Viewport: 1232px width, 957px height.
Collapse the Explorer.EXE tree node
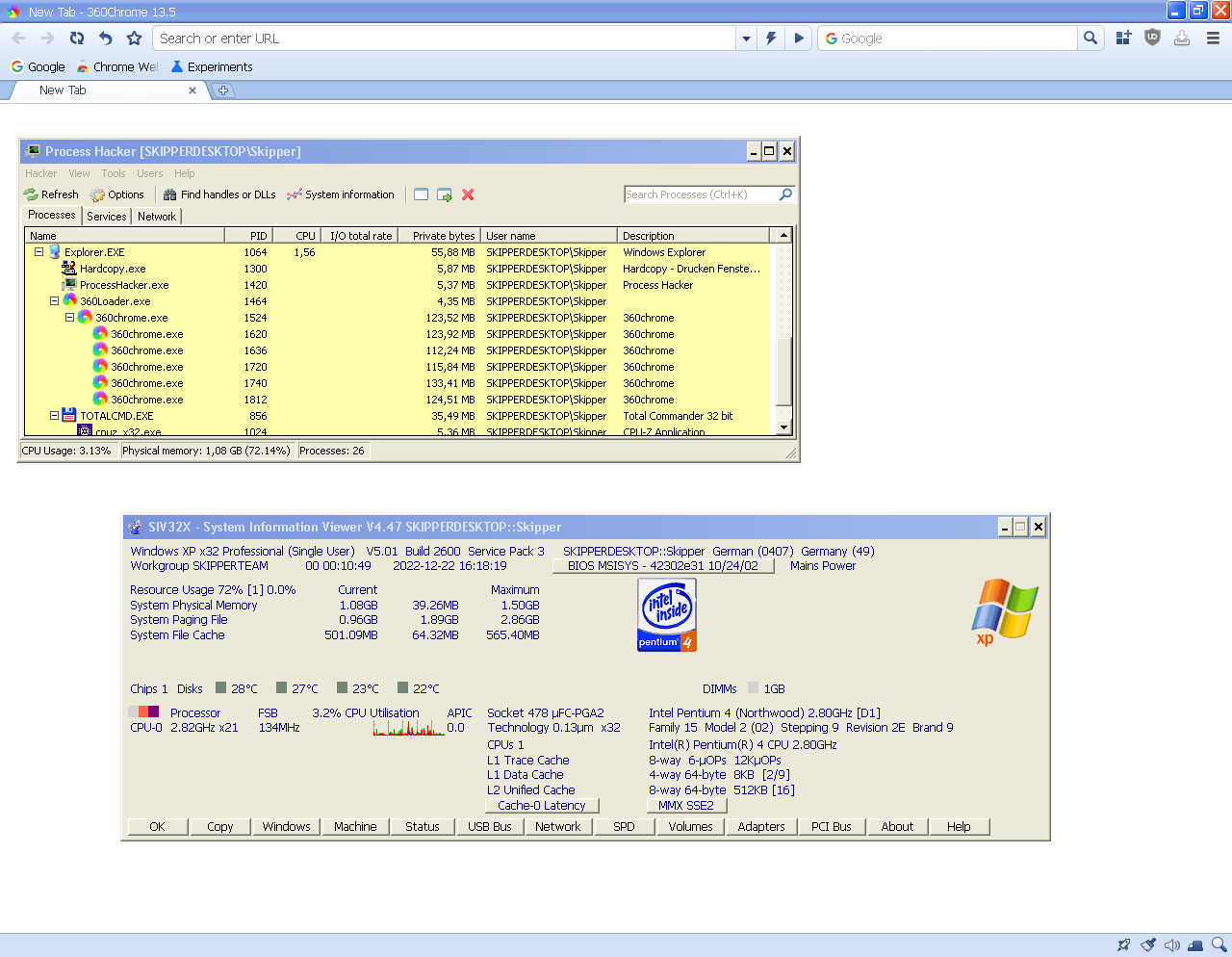(x=39, y=252)
